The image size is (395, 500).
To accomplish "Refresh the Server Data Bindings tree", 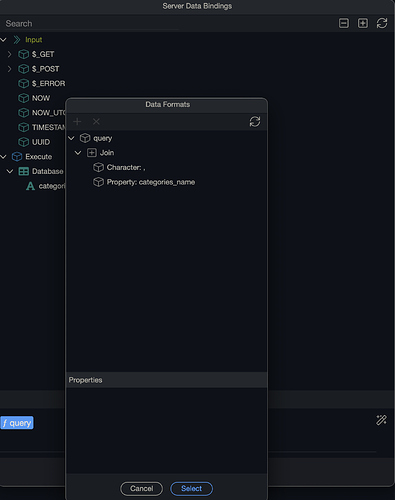I will (x=382, y=23).
